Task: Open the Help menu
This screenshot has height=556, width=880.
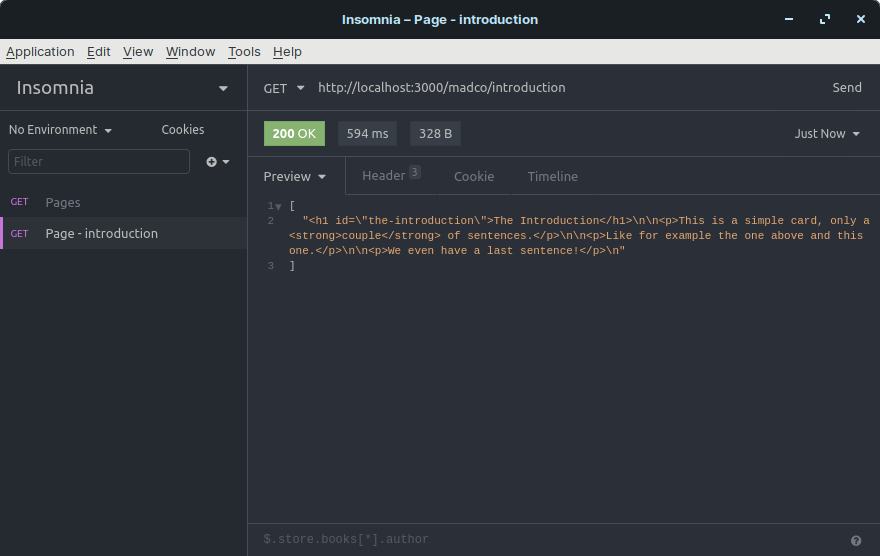Action: pos(287,52)
